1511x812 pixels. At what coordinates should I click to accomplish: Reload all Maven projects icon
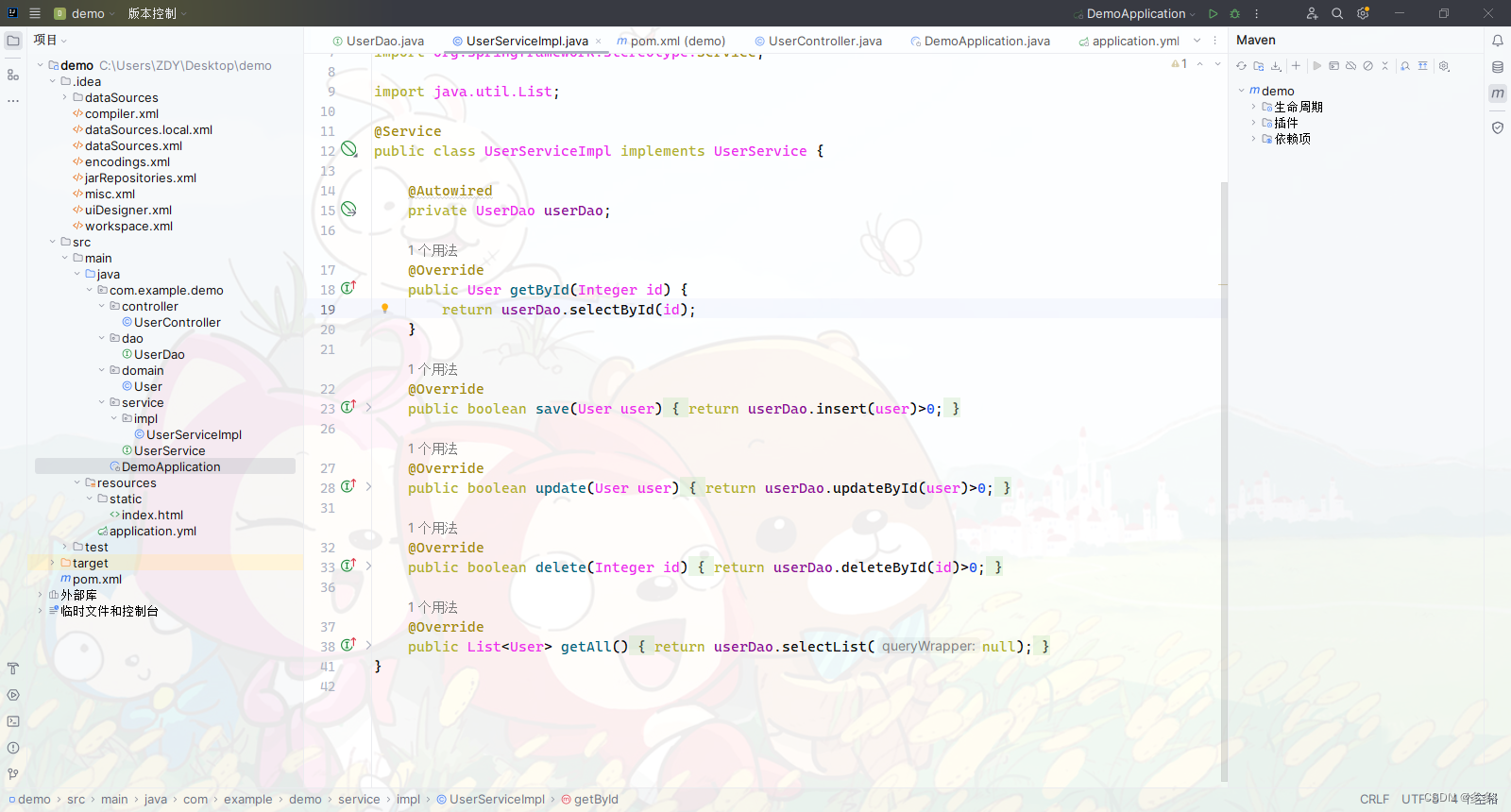click(1242, 66)
